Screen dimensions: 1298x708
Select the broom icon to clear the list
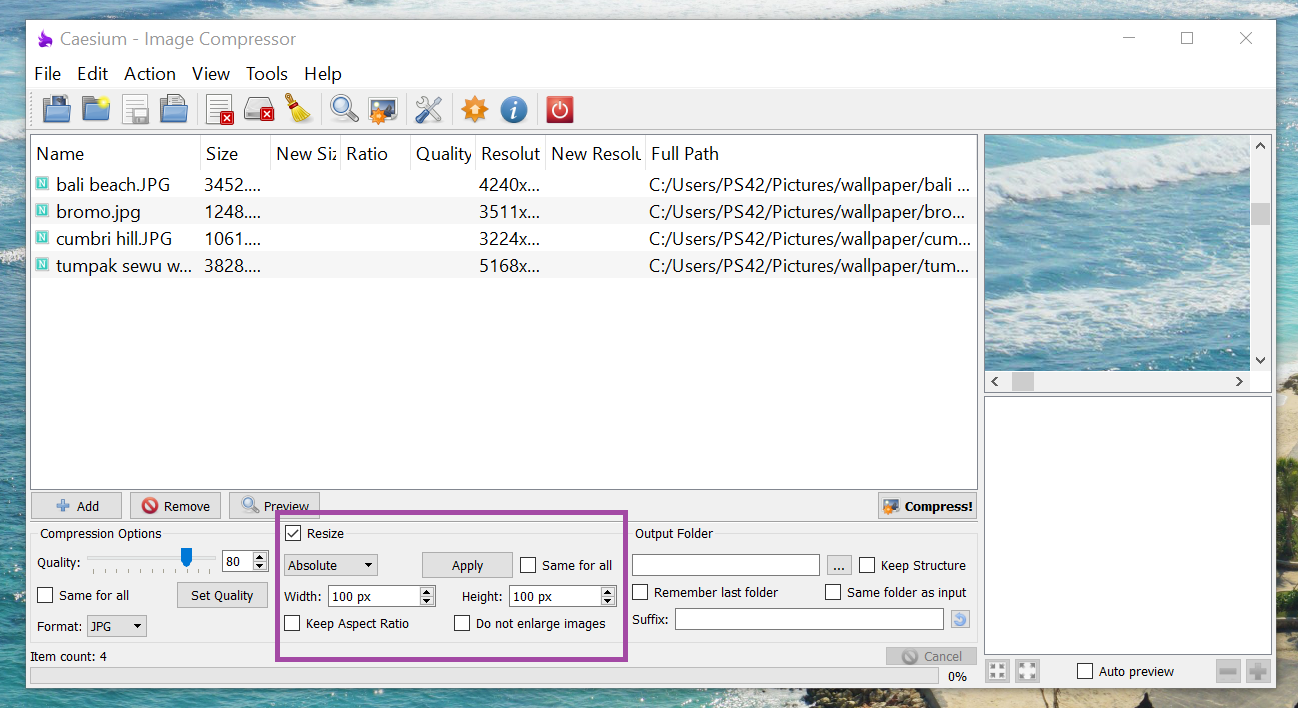tap(298, 109)
